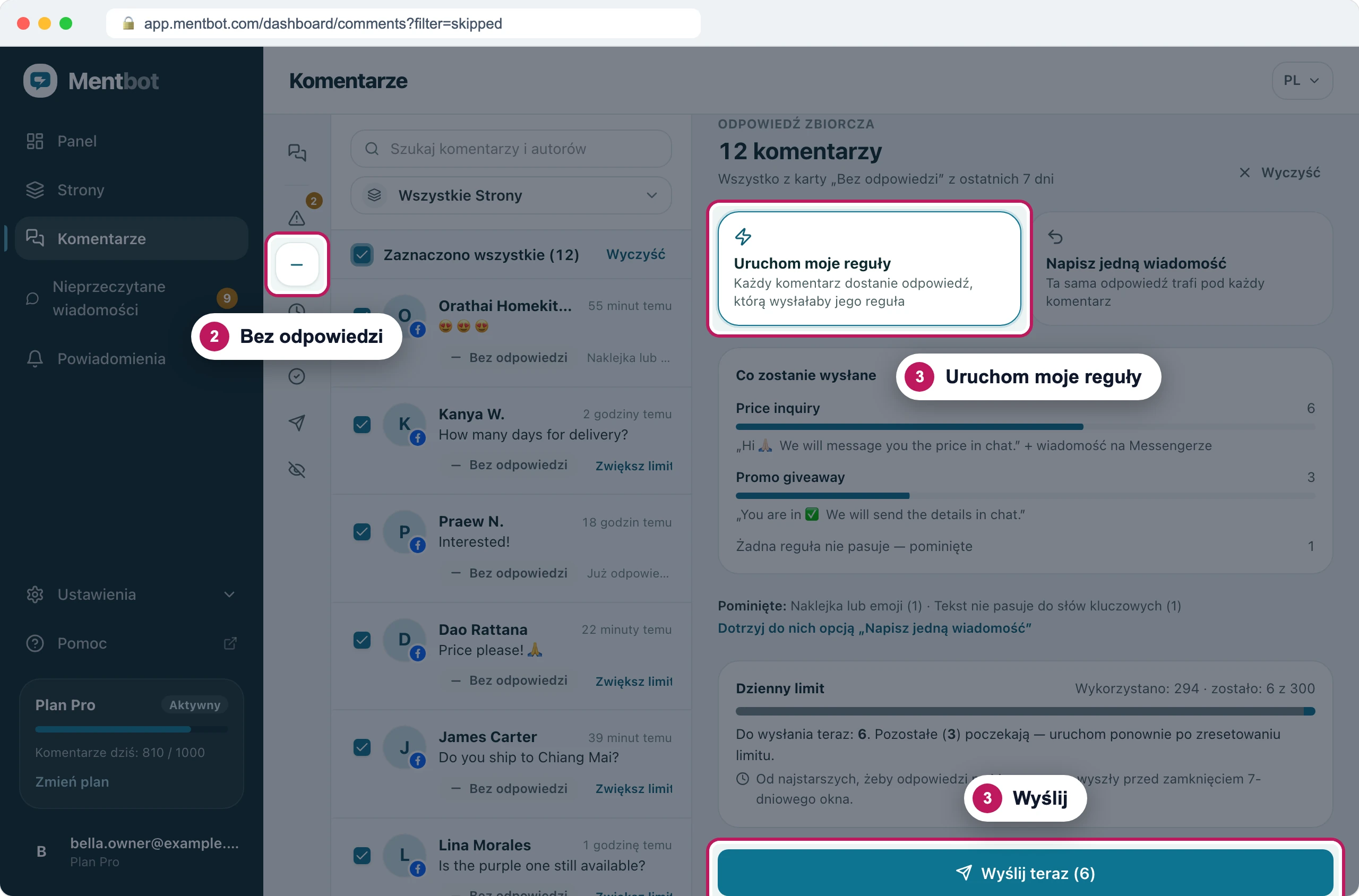Focus the Szukaj komentarzy i autorów field
The height and width of the screenshot is (896, 1359).
(x=511, y=149)
